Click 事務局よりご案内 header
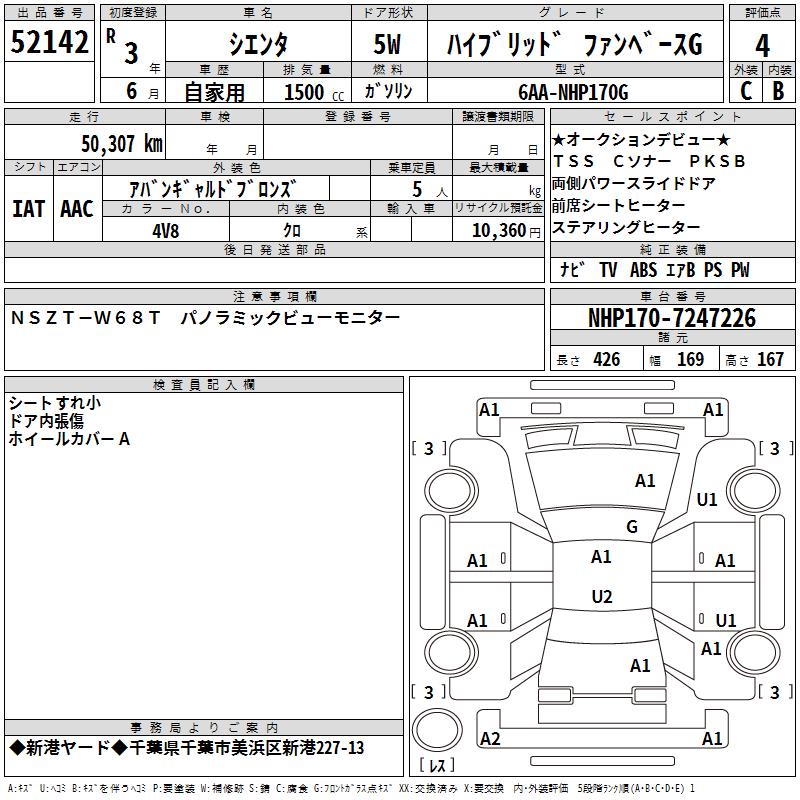 pyautogui.click(x=204, y=728)
